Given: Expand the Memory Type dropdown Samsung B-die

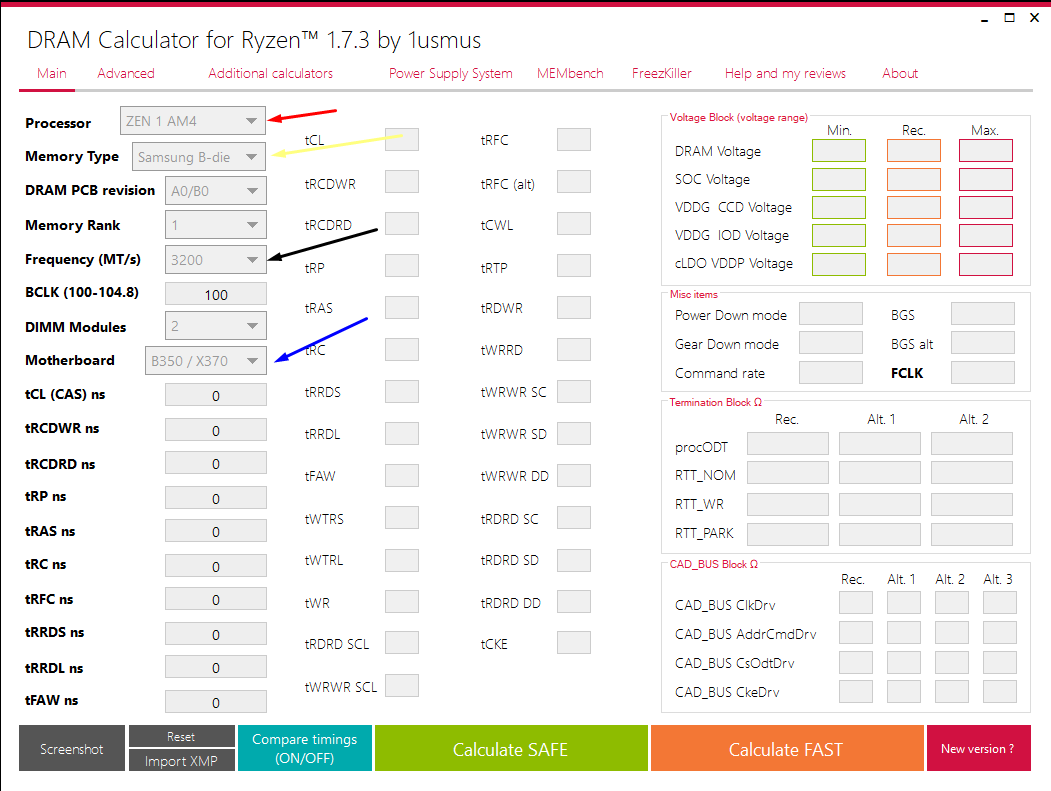Looking at the screenshot, I should (x=198, y=157).
